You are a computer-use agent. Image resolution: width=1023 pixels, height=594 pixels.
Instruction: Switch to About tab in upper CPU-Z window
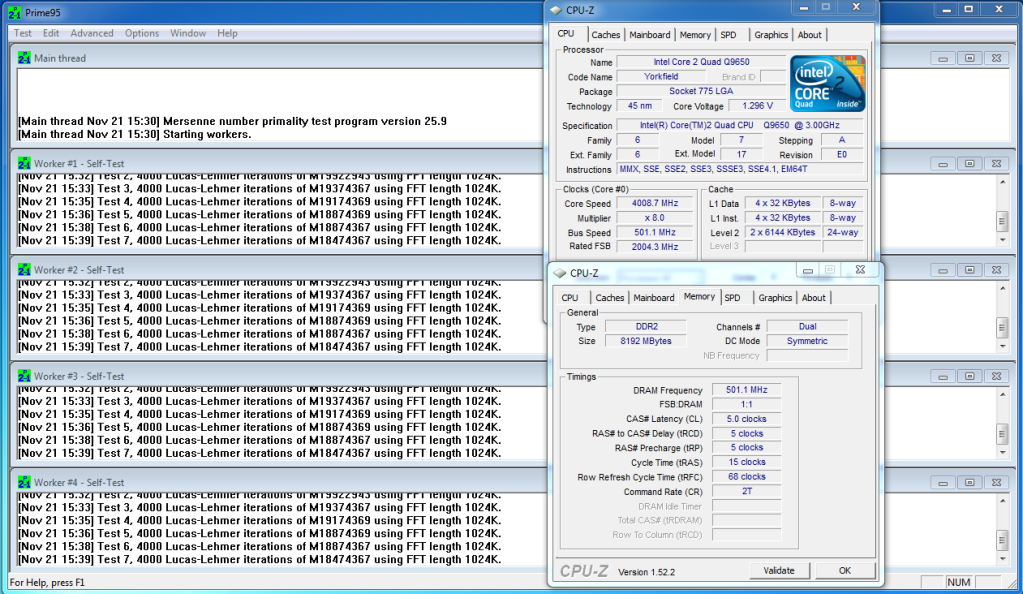point(810,35)
